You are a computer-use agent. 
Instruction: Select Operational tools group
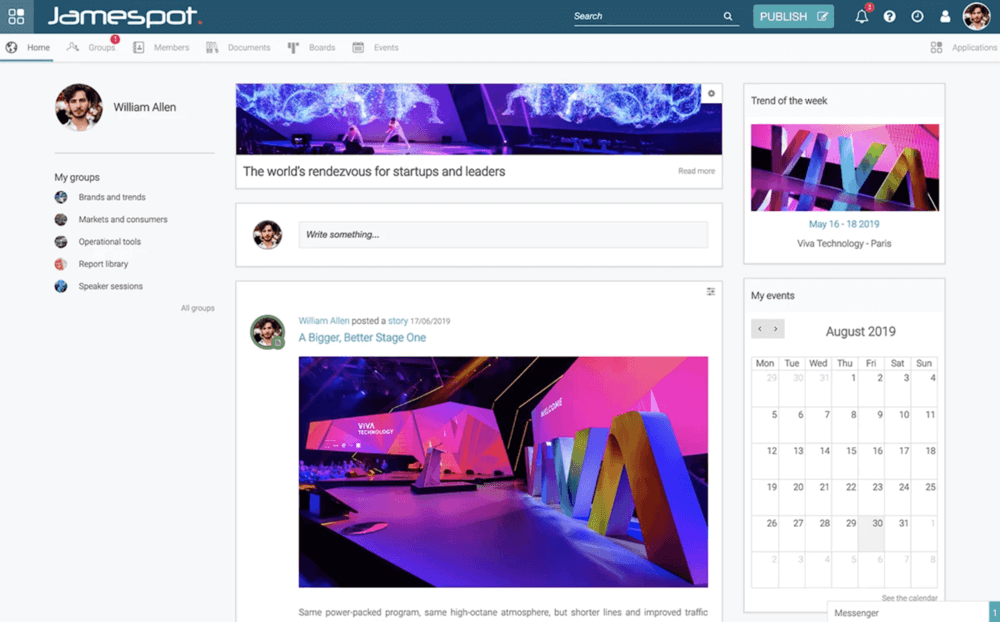point(110,242)
